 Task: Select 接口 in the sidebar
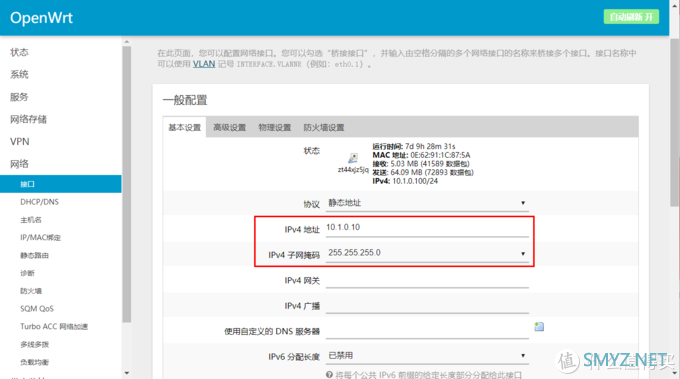pos(61,184)
